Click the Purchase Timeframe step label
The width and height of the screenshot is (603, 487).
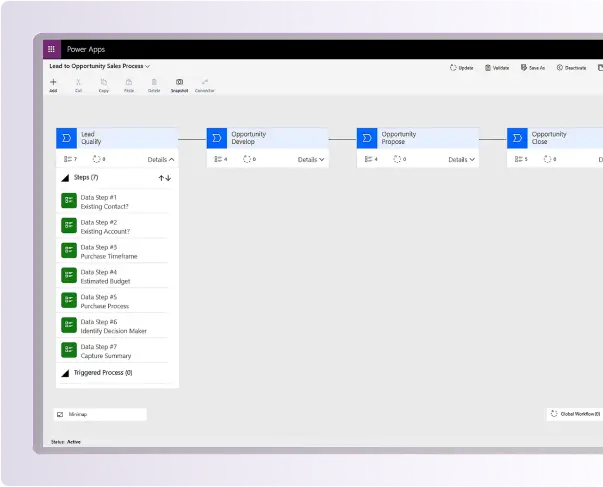pyautogui.click(x=109, y=256)
